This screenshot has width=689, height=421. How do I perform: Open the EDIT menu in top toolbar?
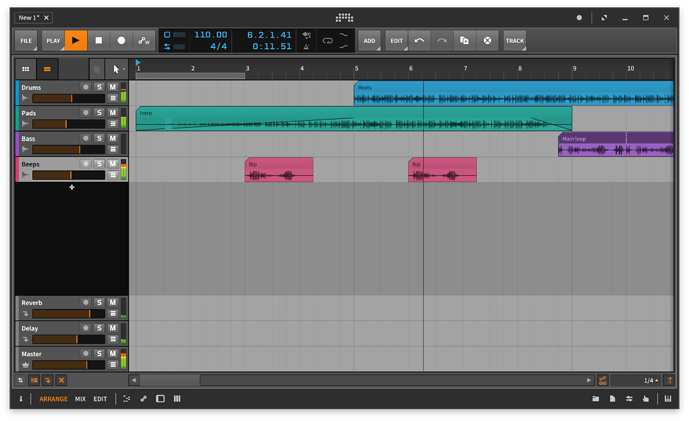pyautogui.click(x=396, y=40)
